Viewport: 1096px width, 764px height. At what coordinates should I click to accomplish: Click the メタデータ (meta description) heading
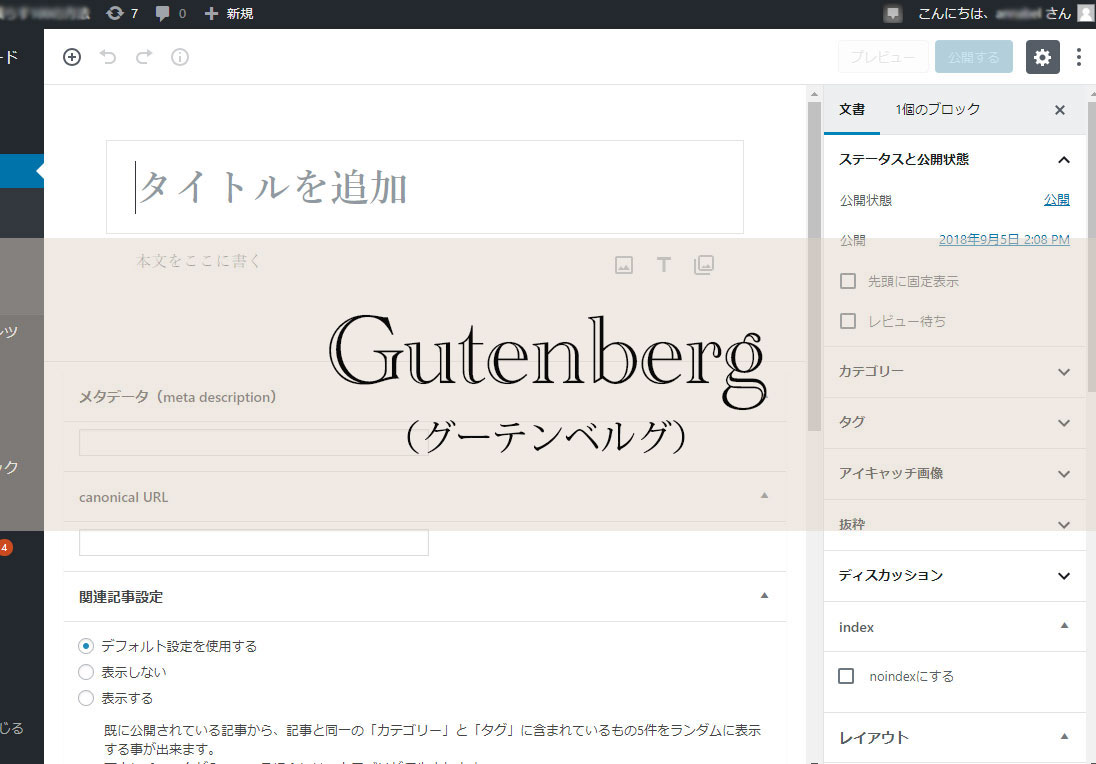pos(178,397)
